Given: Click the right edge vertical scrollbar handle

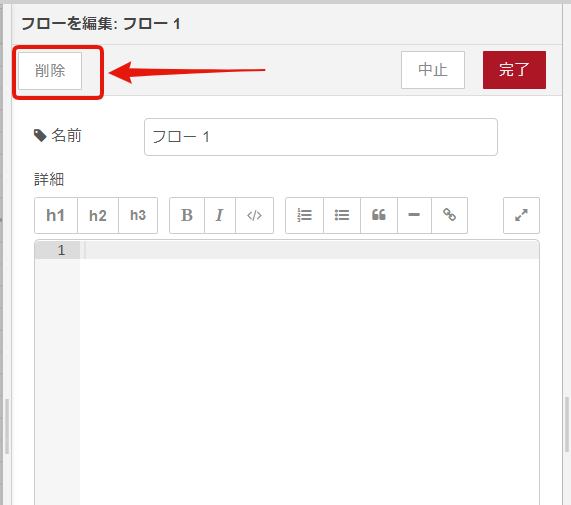Looking at the screenshot, I should (567, 425).
